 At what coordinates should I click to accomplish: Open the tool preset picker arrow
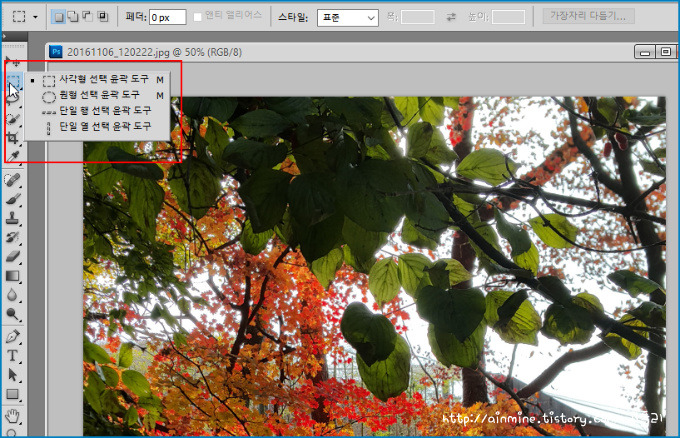36,17
